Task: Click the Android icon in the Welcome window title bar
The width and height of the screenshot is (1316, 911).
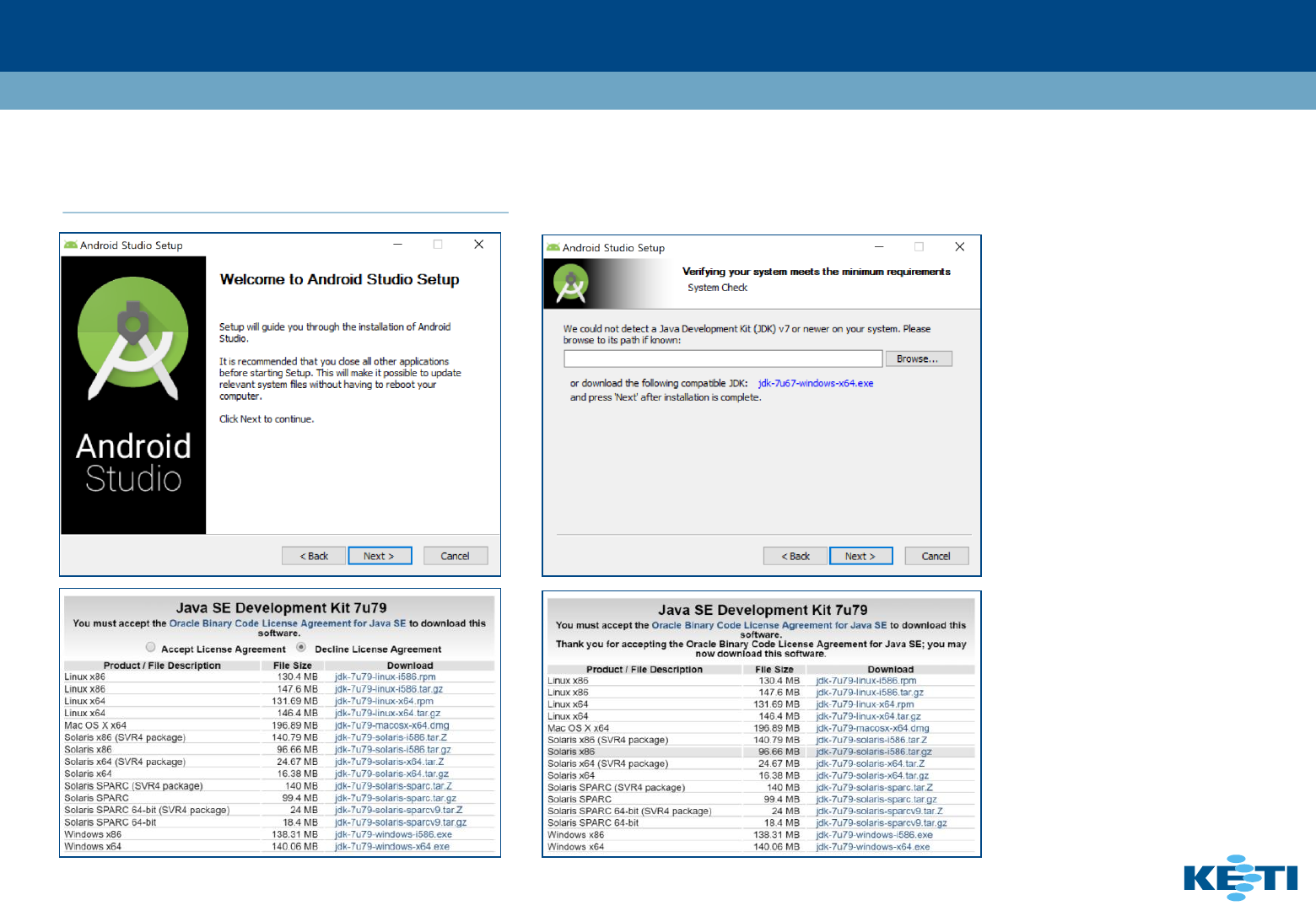Action: (71, 245)
